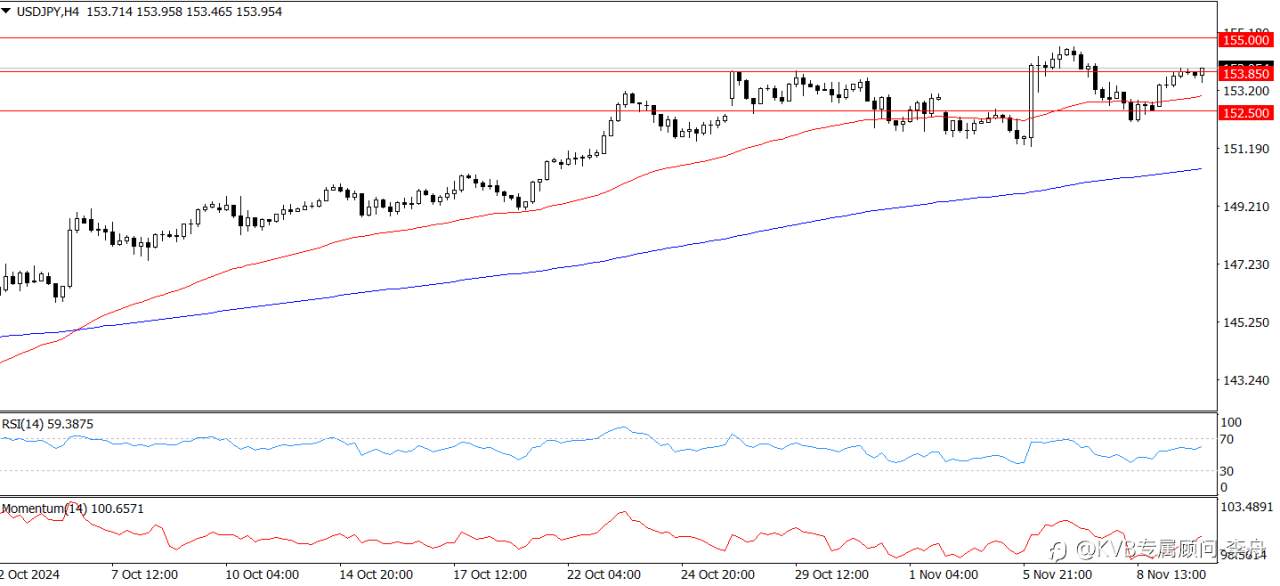Click the 29 Oct 12:00 time label
This screenshot has height=586, width=1280.
(x=831, y=576)
